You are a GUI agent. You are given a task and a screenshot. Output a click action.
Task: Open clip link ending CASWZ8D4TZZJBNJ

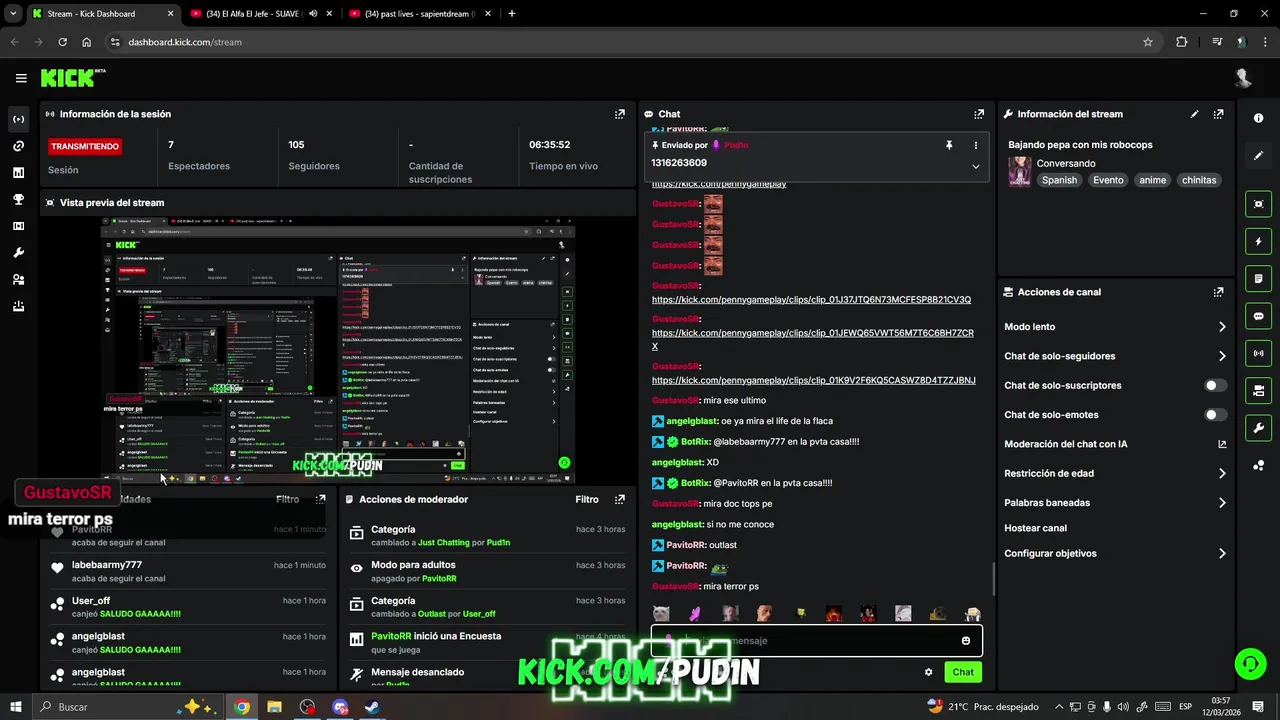814,380
